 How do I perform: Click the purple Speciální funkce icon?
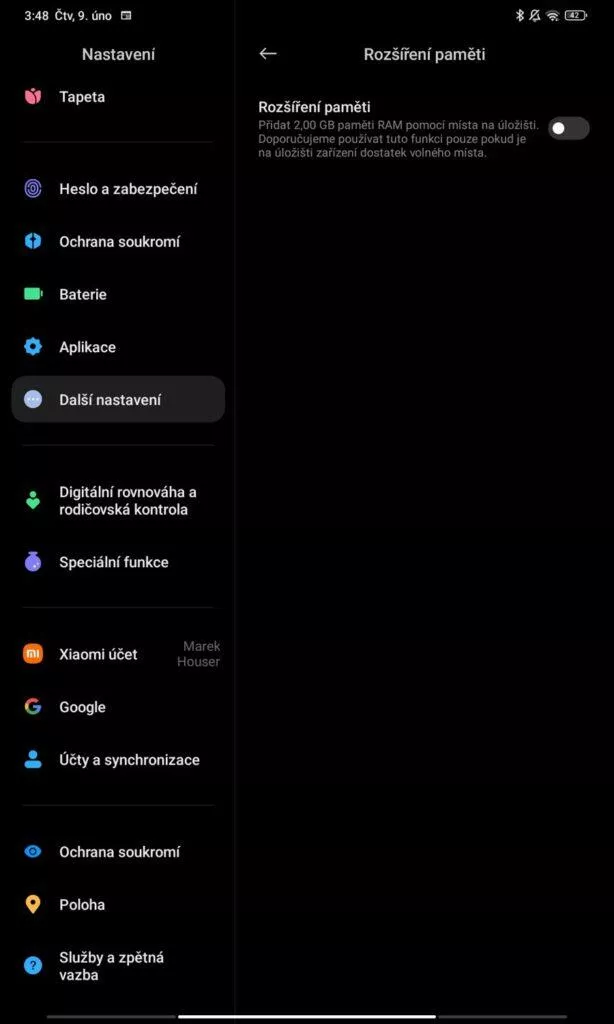click(33, 562)
